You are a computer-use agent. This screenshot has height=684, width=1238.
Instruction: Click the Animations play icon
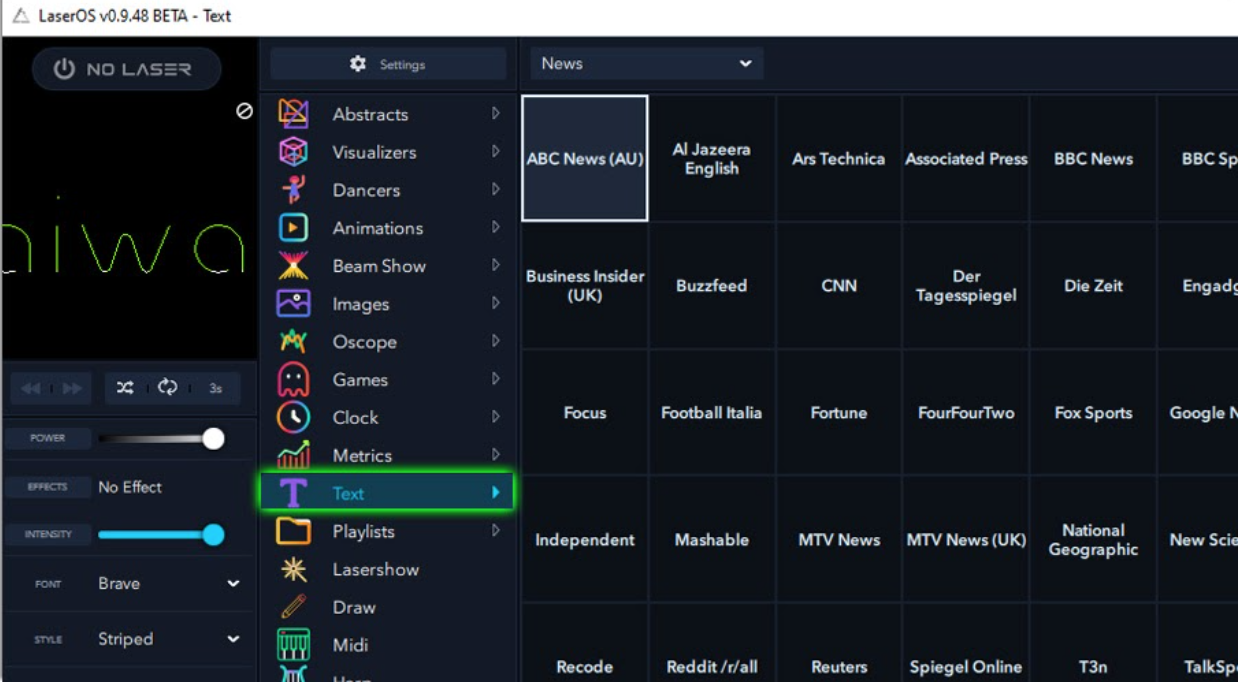[293, 228]
